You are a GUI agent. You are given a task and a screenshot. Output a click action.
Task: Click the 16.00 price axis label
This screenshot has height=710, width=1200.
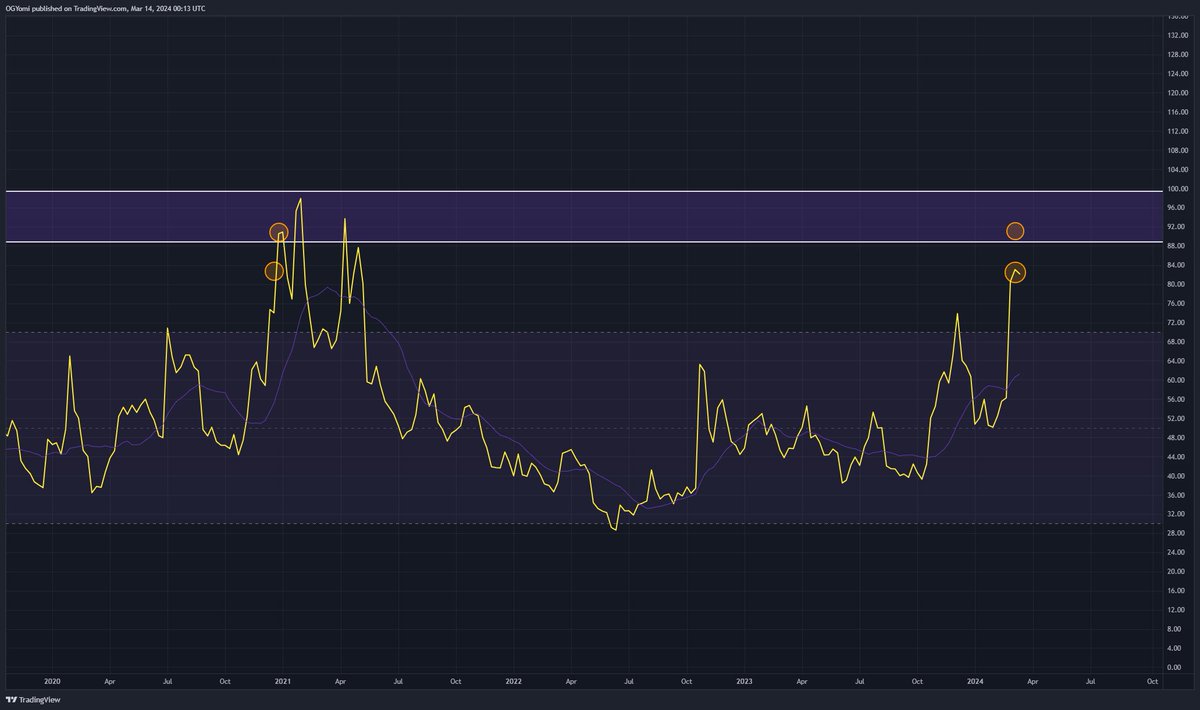coord(1178,591)
